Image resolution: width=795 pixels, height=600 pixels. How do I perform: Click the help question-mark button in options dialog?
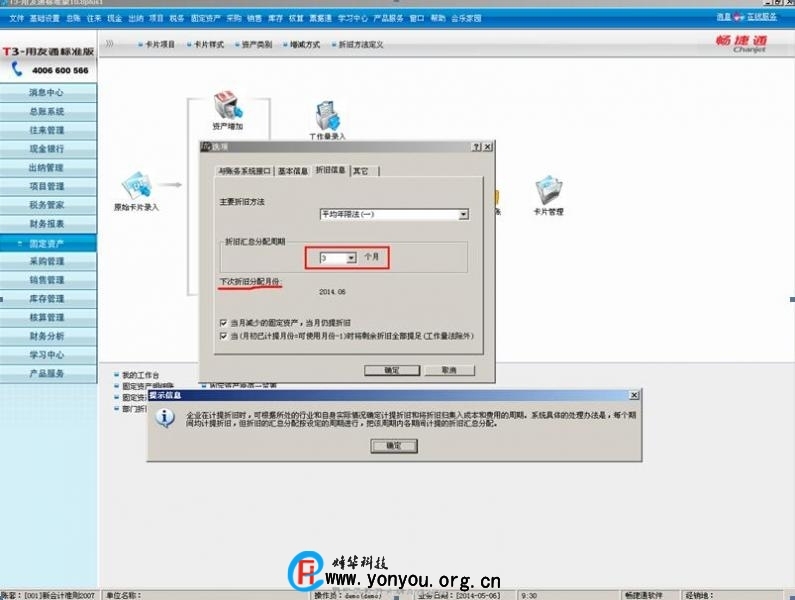(476, 147)
